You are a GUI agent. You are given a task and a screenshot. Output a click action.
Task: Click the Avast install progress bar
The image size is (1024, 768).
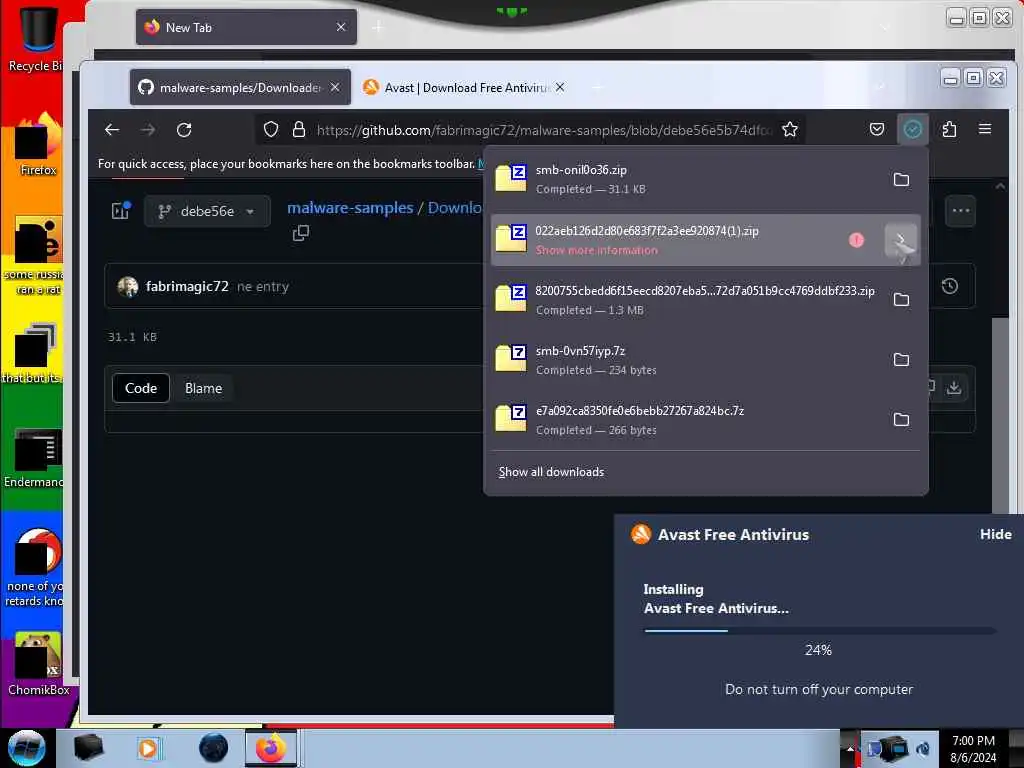(820, 631)
